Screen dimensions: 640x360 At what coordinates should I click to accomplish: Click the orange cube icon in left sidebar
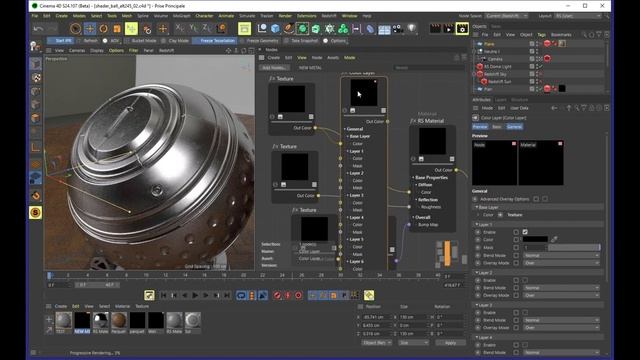point(36,118)
